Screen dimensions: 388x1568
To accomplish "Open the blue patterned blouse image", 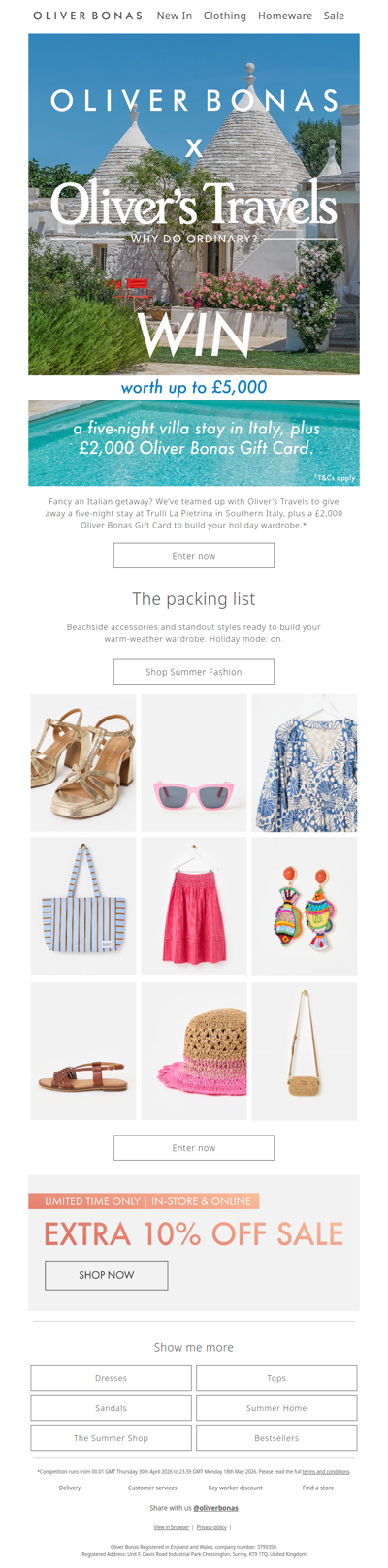I will [x=305, y=763].
